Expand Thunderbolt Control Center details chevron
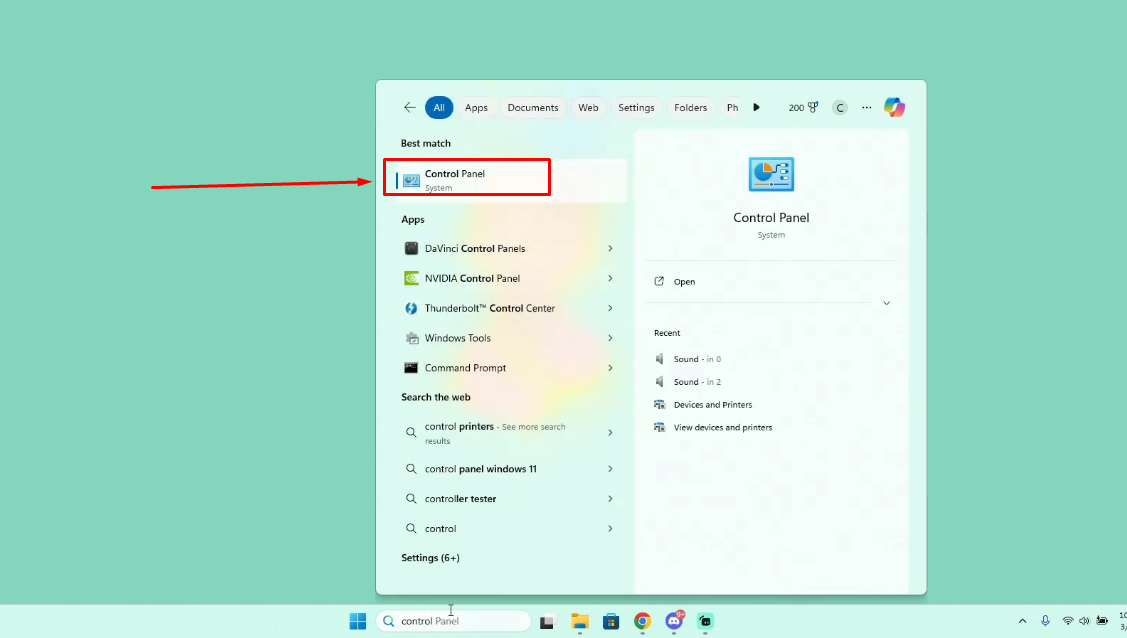 610,308
